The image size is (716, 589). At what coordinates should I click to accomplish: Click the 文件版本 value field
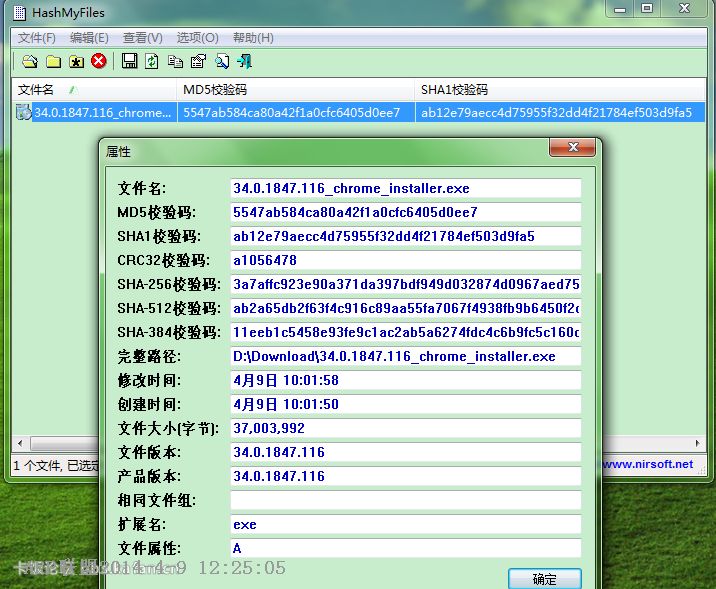405,452
